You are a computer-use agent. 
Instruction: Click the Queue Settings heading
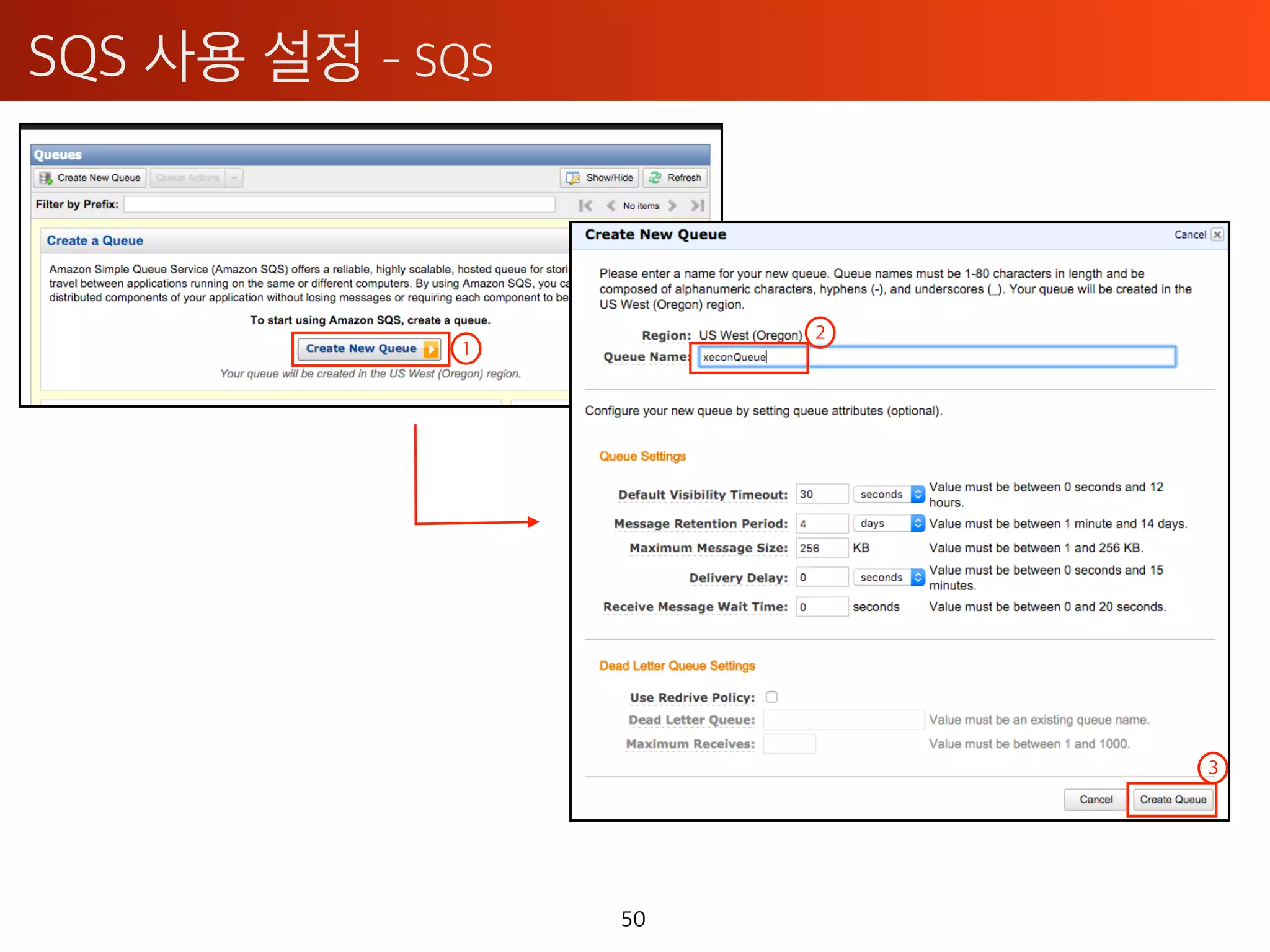642,457
